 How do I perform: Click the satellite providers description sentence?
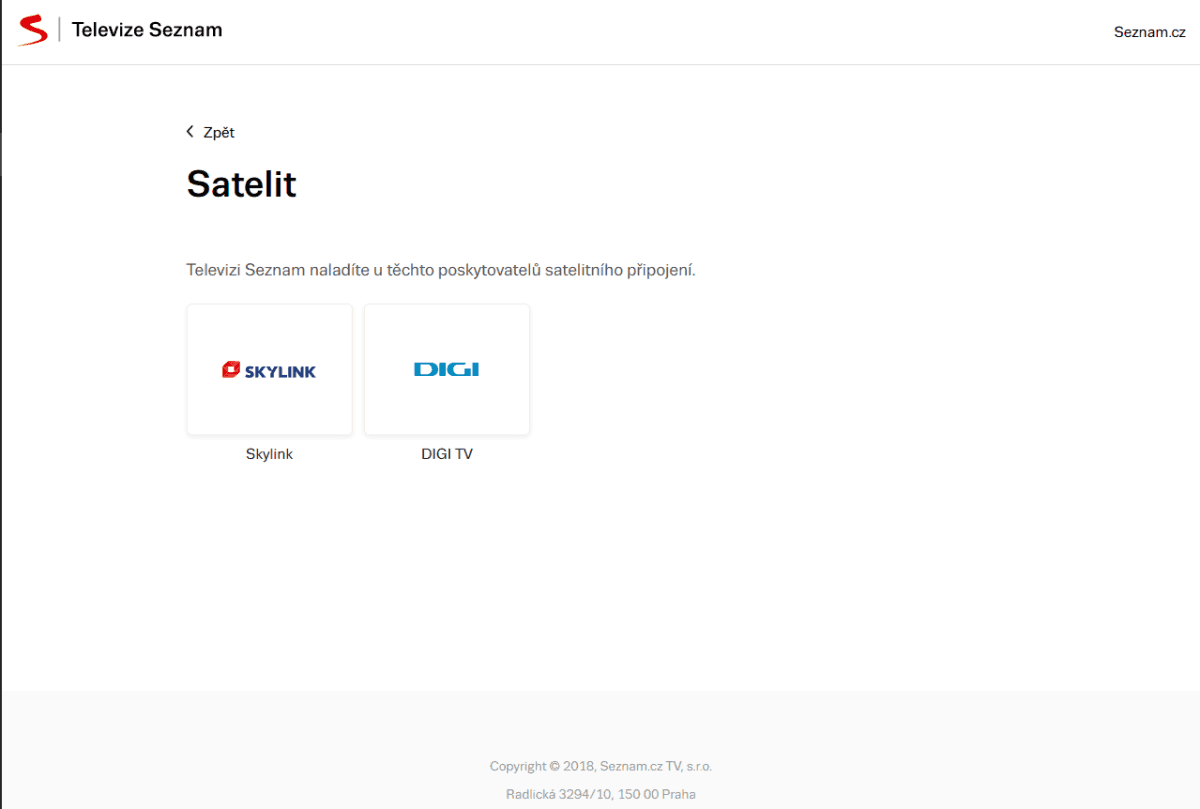pos(441,271)
